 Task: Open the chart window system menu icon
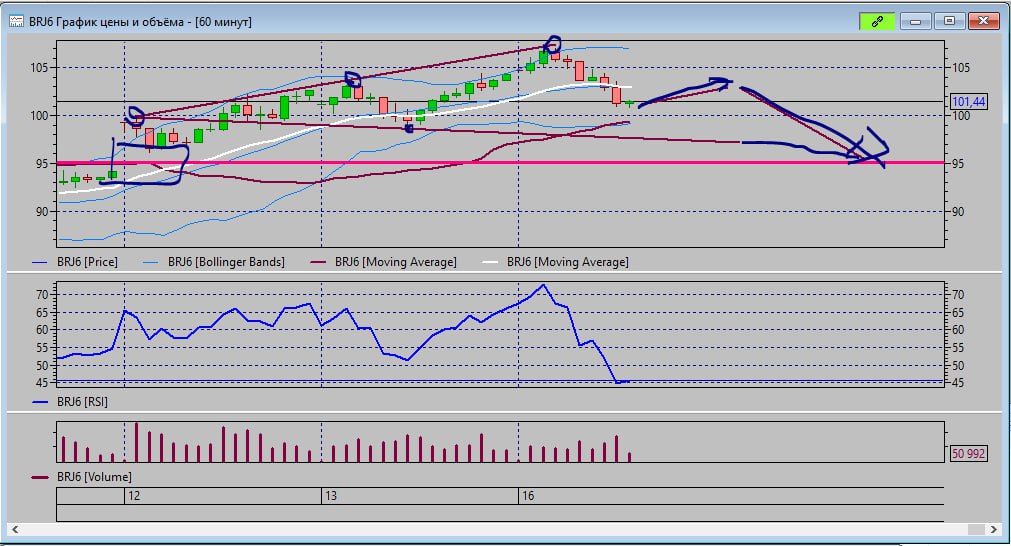point(17,21)
